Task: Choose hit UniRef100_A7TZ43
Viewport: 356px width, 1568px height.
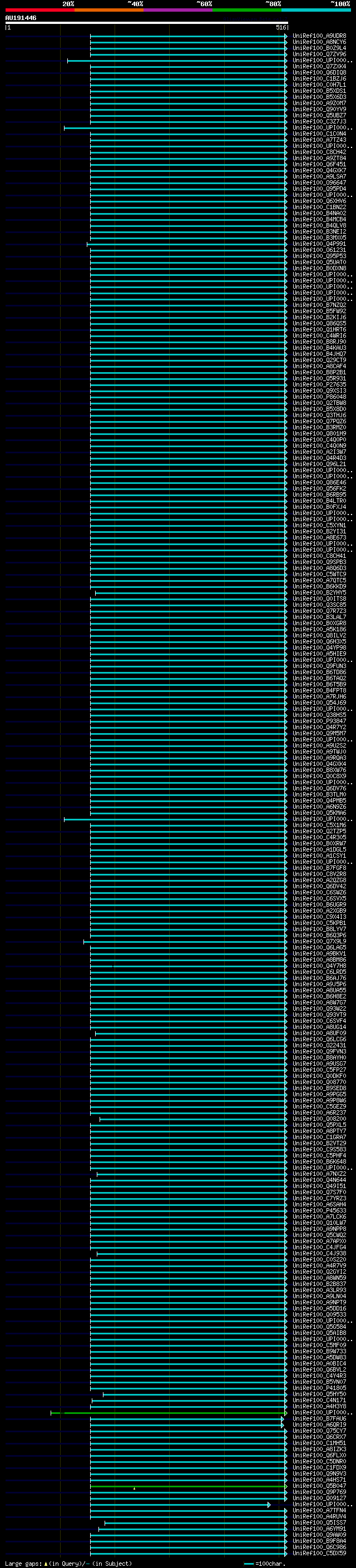Action: [319, 140]
